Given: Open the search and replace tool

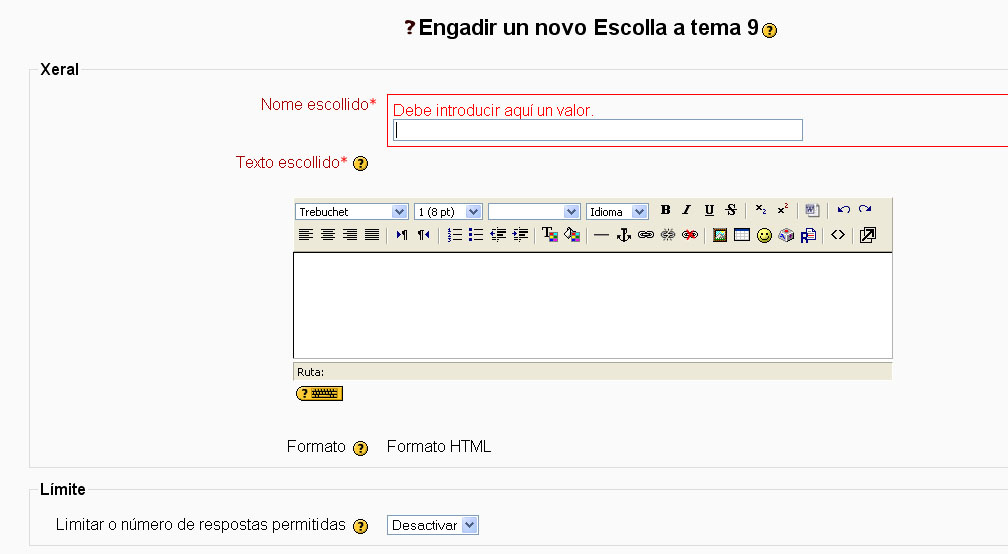Looking at the screenshot, I should (x=808, y=235).
